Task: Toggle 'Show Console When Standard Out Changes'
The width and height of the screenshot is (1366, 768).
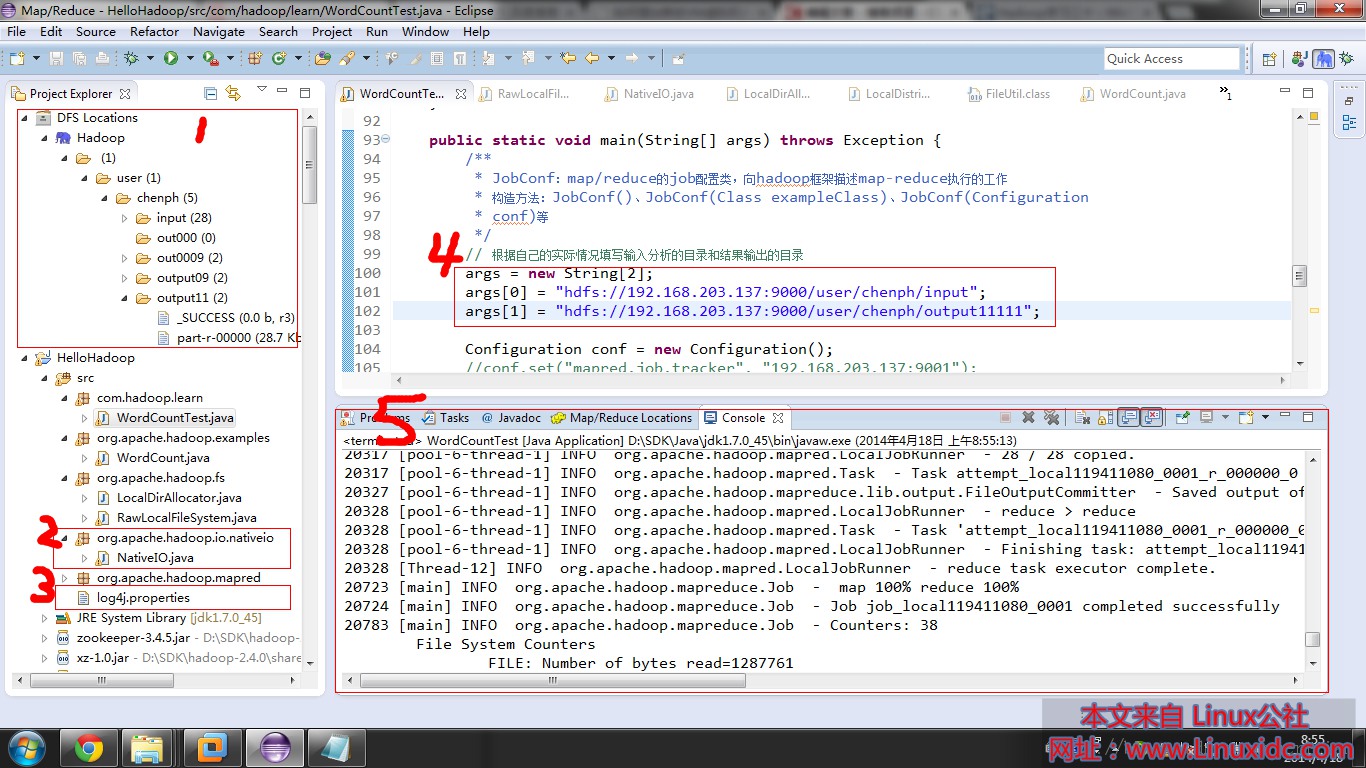Action: click(1126, 417)
